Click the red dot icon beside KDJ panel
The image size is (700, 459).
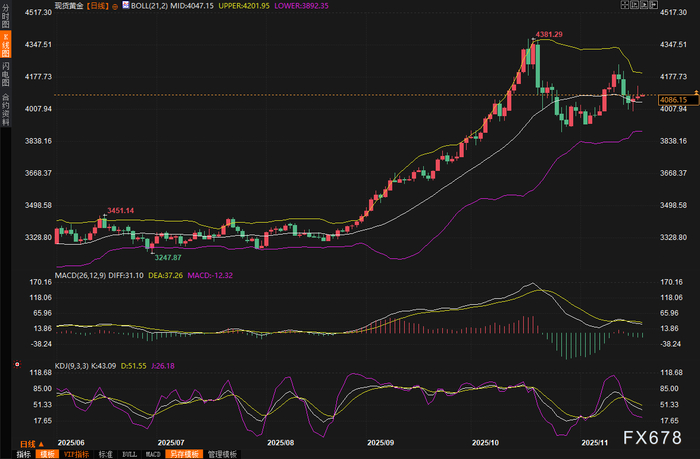coord(17,364)
